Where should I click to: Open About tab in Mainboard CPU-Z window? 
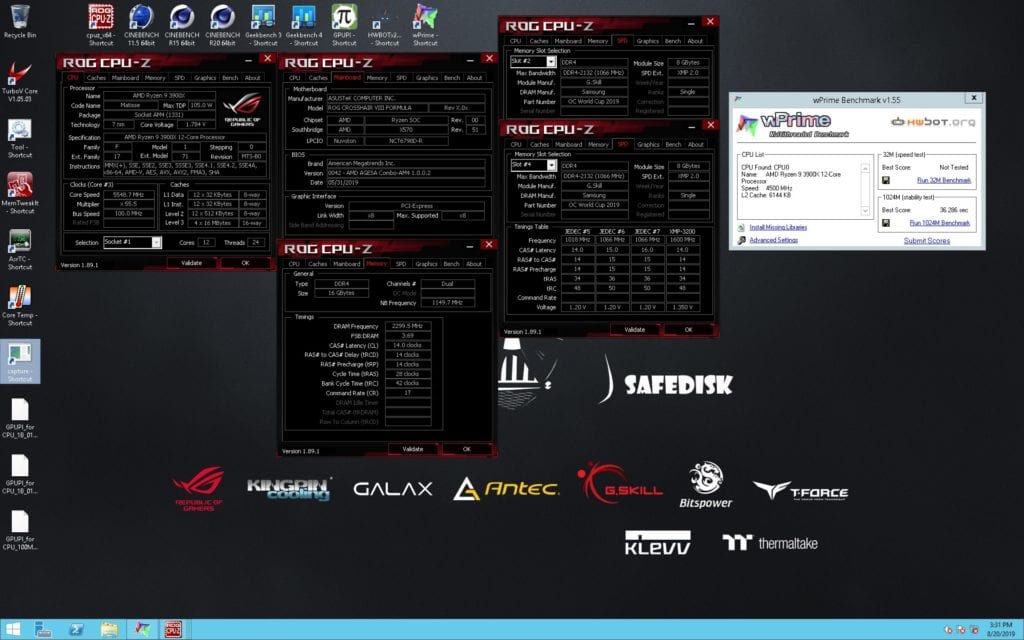pyautogui.click(x=474, y=78)
